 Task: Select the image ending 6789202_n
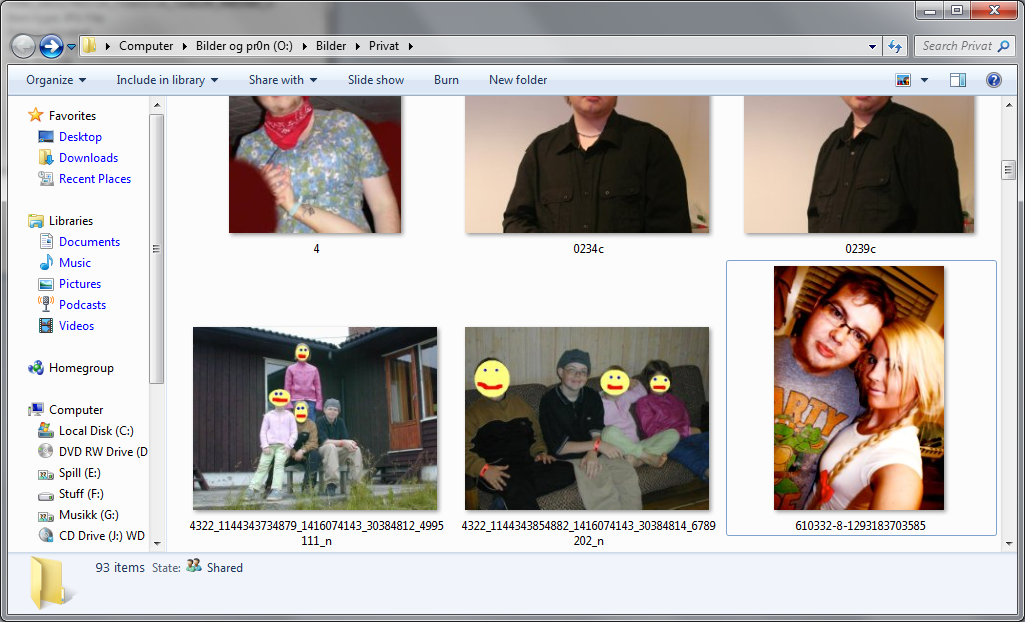tap(587, 418)
